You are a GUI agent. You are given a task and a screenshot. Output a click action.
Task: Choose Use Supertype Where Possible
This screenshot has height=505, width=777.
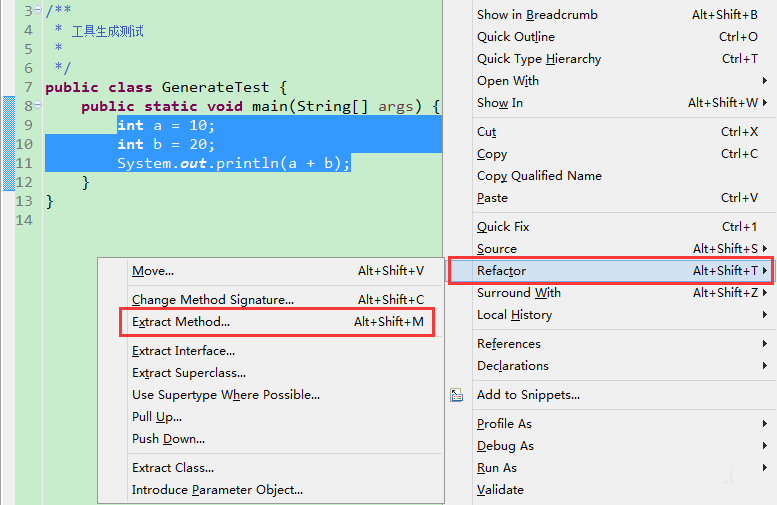[278, 395]
